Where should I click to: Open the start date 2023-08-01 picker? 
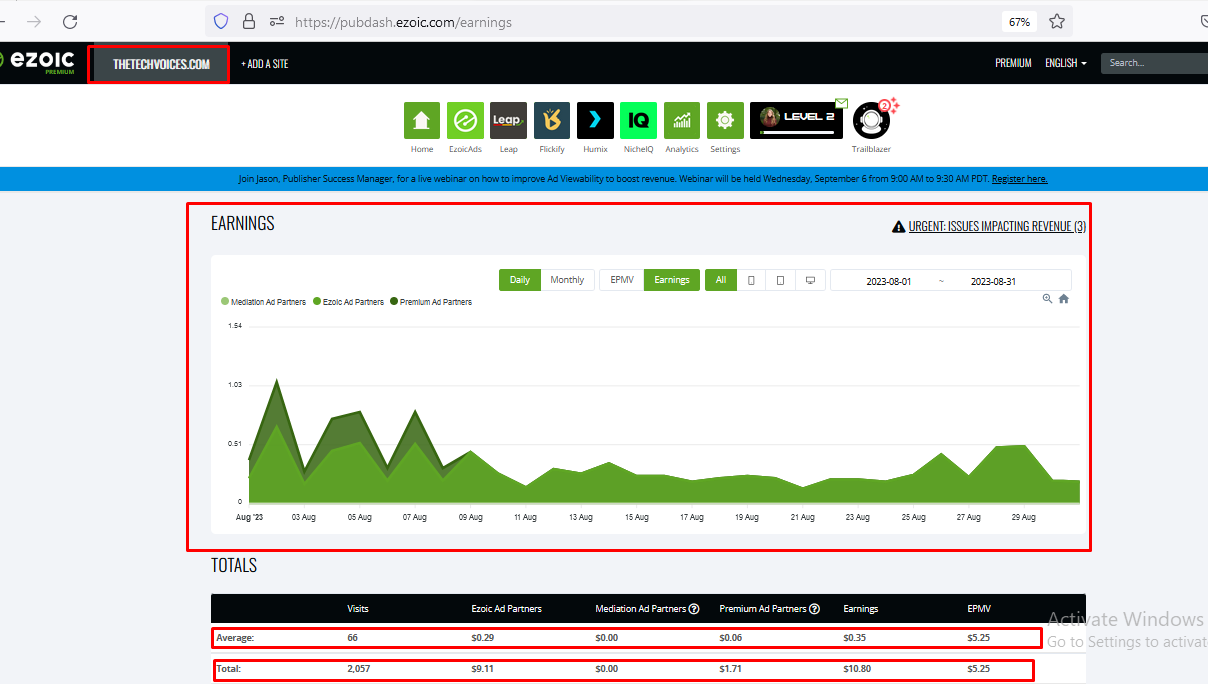(890, 281)
